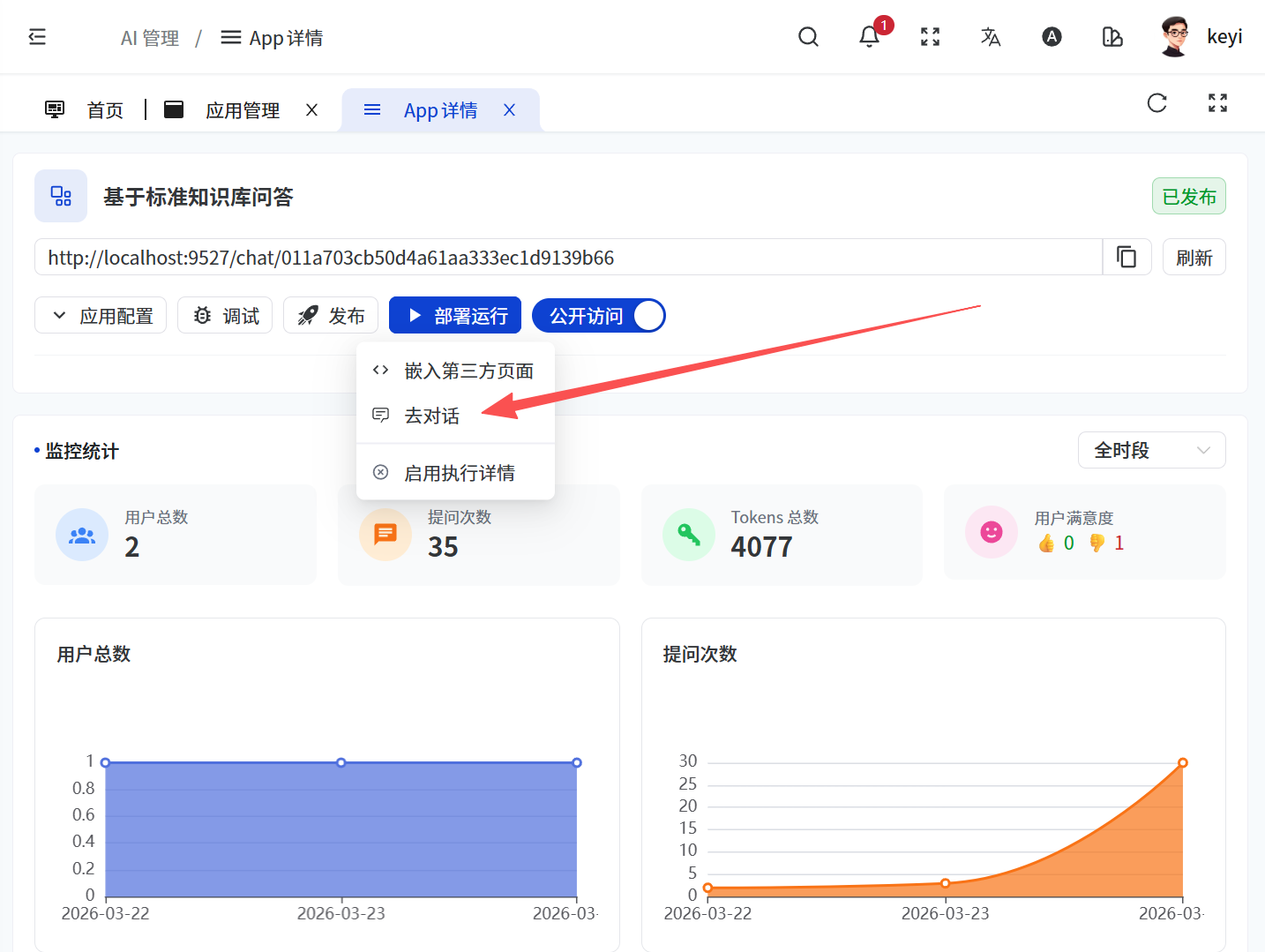Select 启用执行详情 menu option

click(459, 473)
